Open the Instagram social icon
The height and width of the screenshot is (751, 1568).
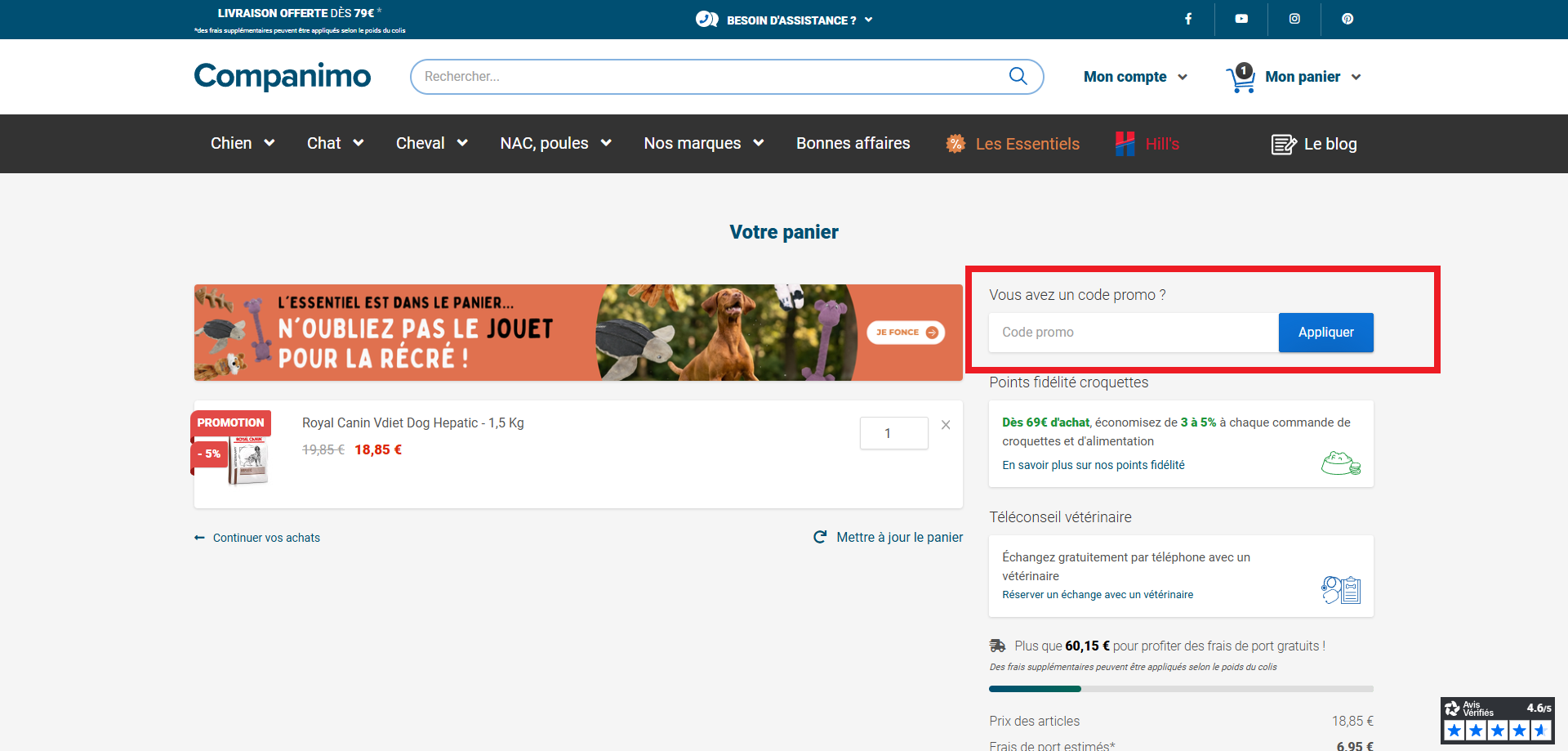[1294, 19]
